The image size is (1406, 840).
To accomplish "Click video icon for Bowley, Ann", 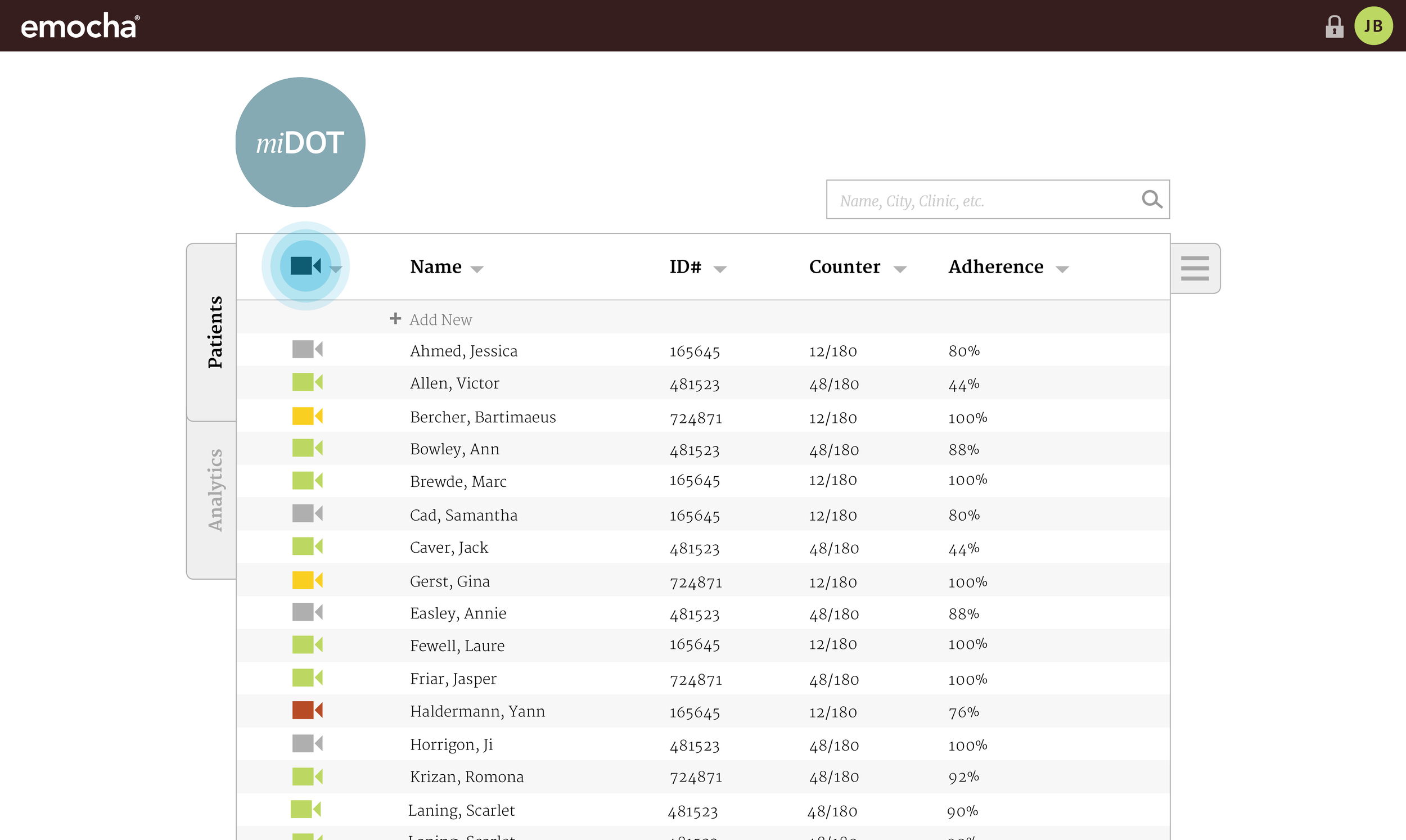I will tap(307, 448).
